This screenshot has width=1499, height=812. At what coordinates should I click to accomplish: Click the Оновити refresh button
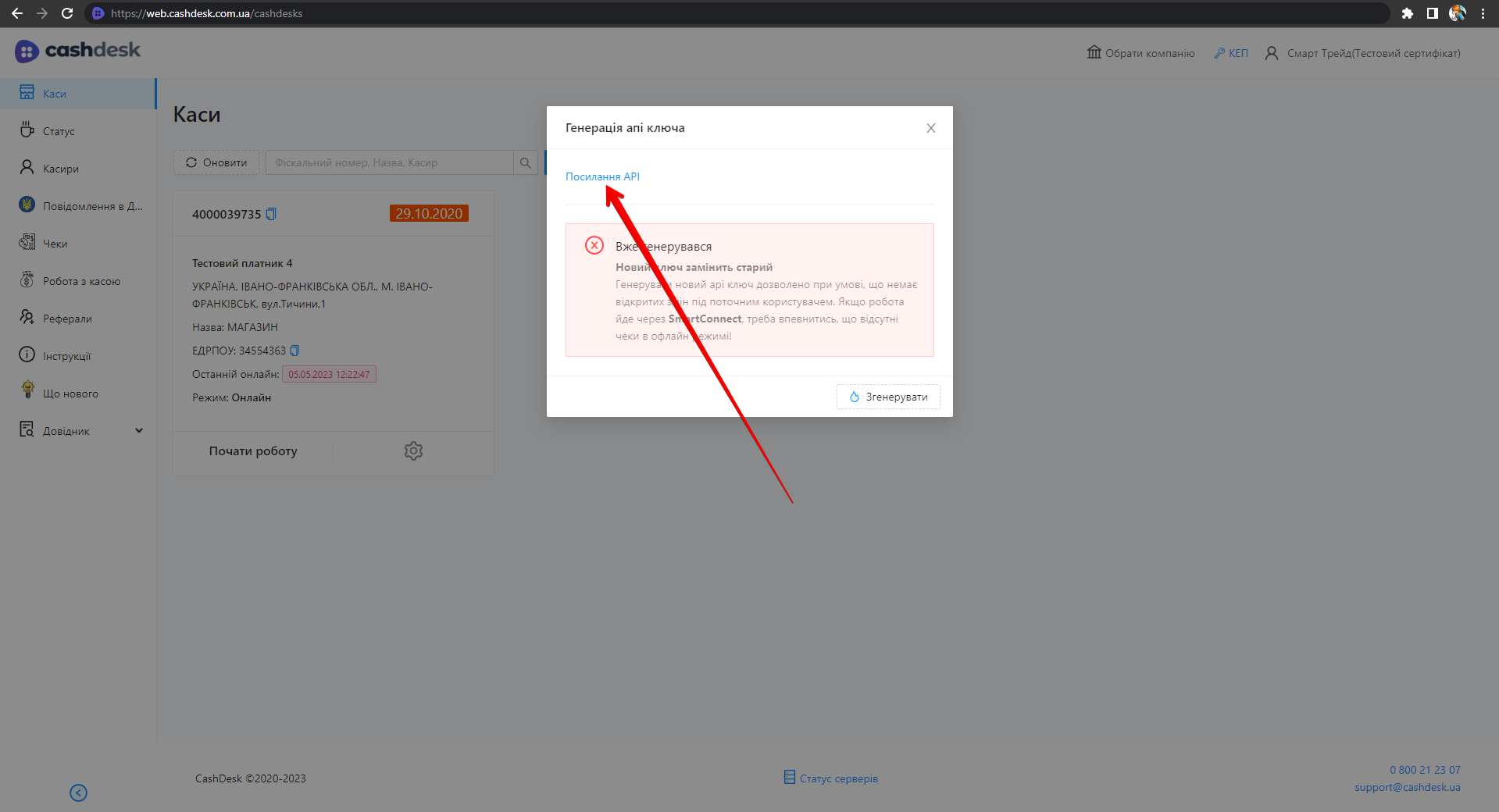coord(216,162)
